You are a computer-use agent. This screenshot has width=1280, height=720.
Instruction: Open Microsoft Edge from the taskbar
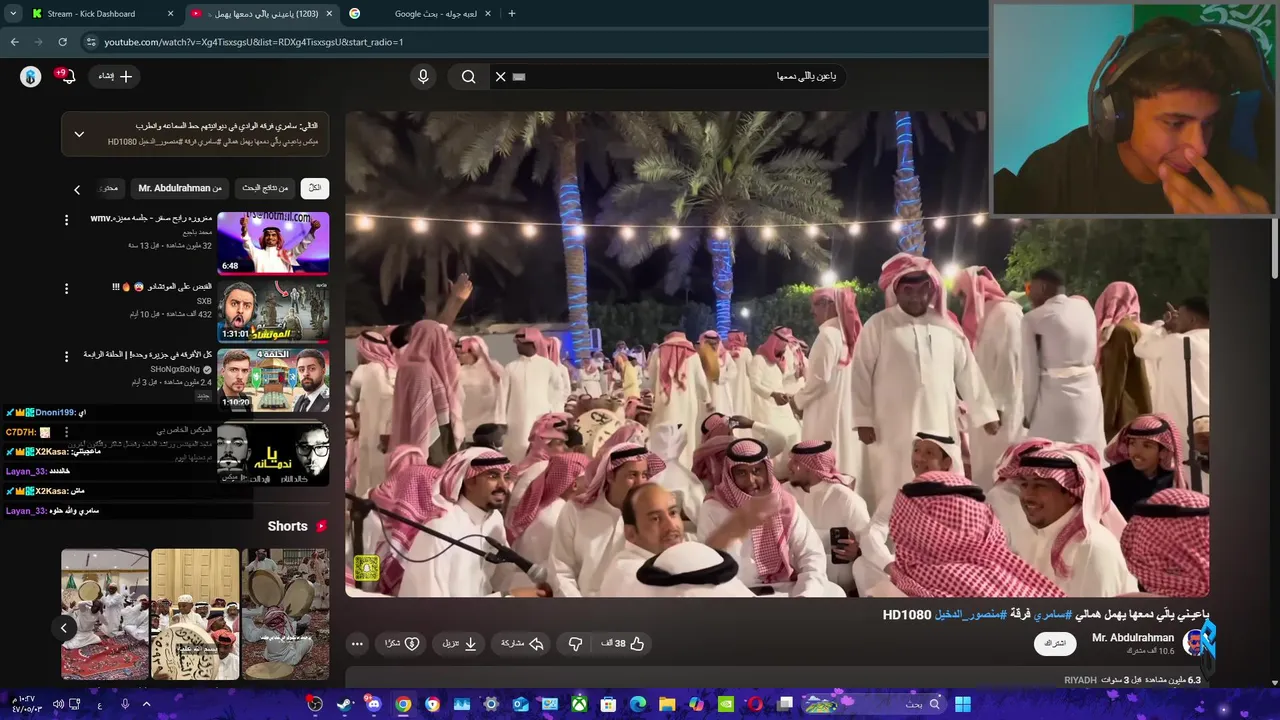pos(638,705)
